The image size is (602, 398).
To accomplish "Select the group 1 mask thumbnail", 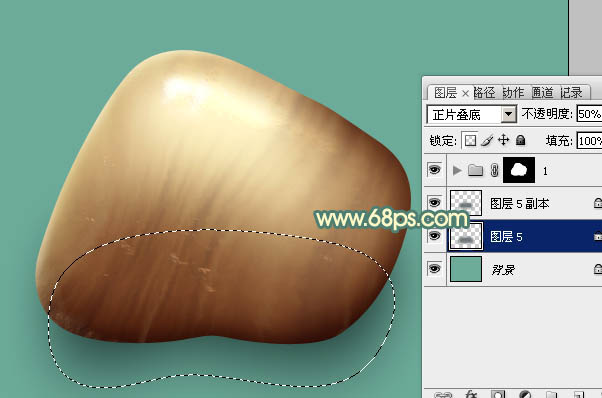I will [x=519, y=170].
